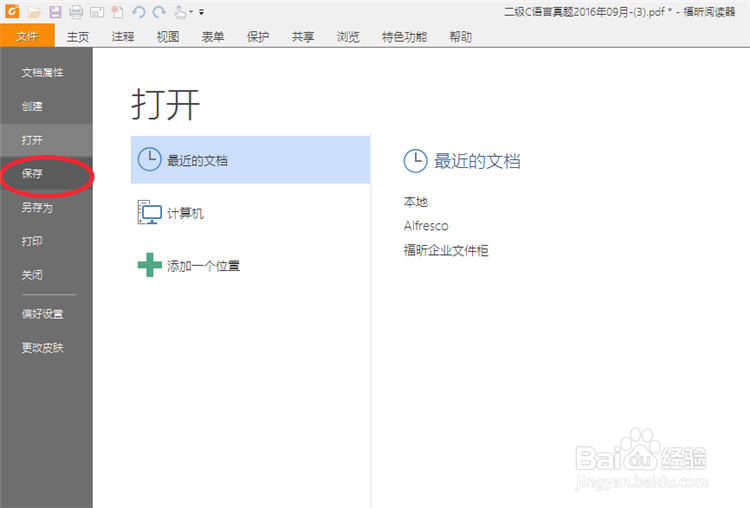
Task: Switch to the 共享 ribbon tab
Action: point(303,37)
